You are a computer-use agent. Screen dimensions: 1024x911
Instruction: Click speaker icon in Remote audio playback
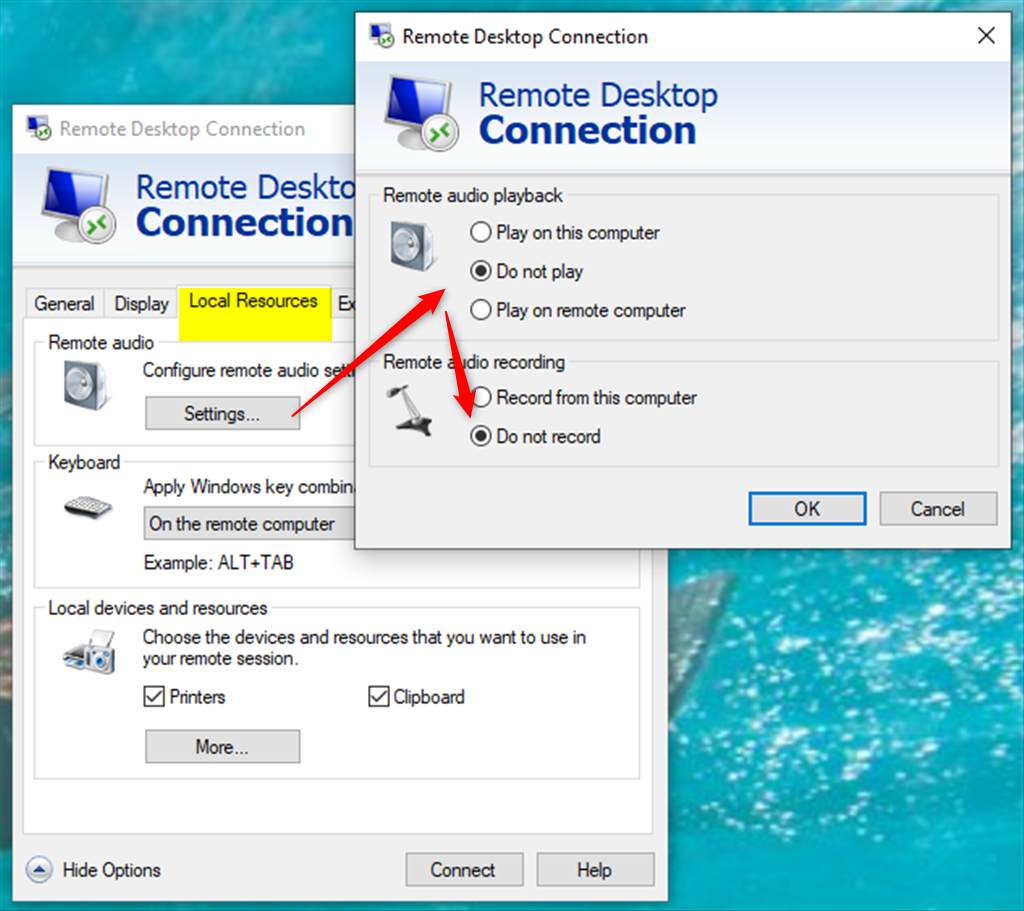pos(413,246)
